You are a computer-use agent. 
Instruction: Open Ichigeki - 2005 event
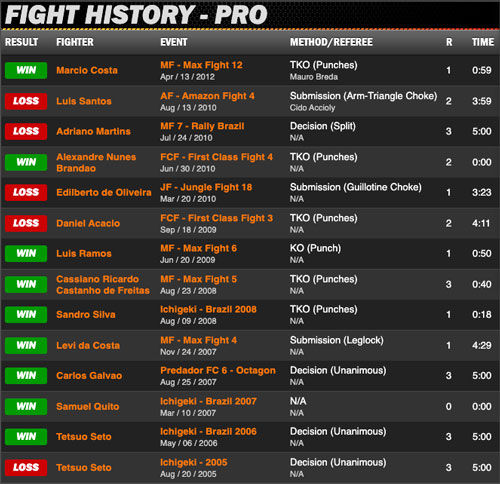194,462
